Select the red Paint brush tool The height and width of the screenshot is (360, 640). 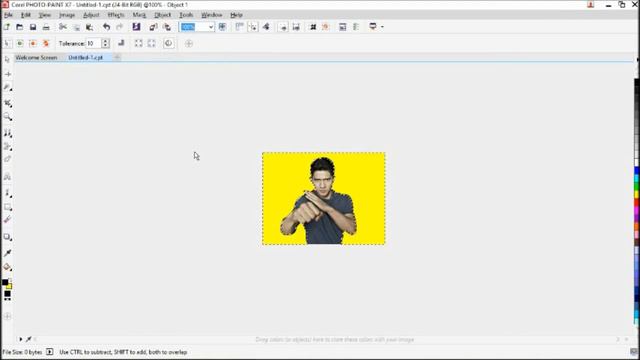point(7,220)
